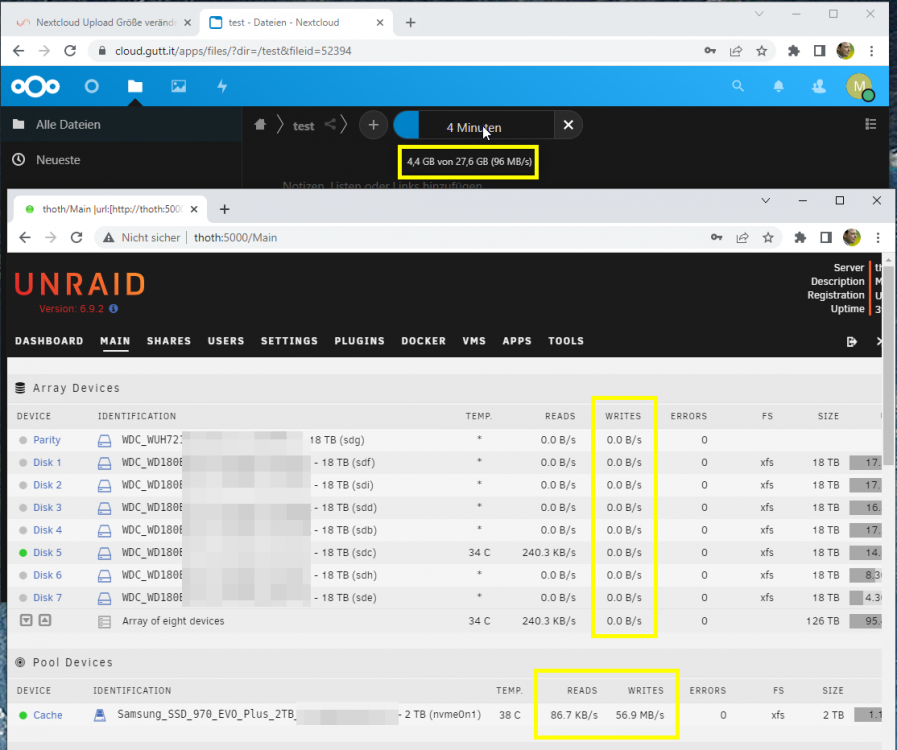Switch to the Nextcloud Upload Größe tab
The width and height of the screenshot is (897, 750).
103,22
